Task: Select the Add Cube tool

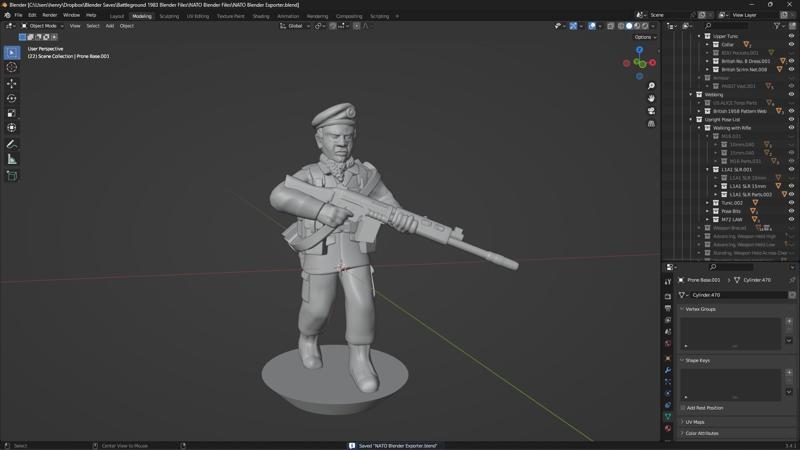Action: pyautogui.click(x=12, y=176)
